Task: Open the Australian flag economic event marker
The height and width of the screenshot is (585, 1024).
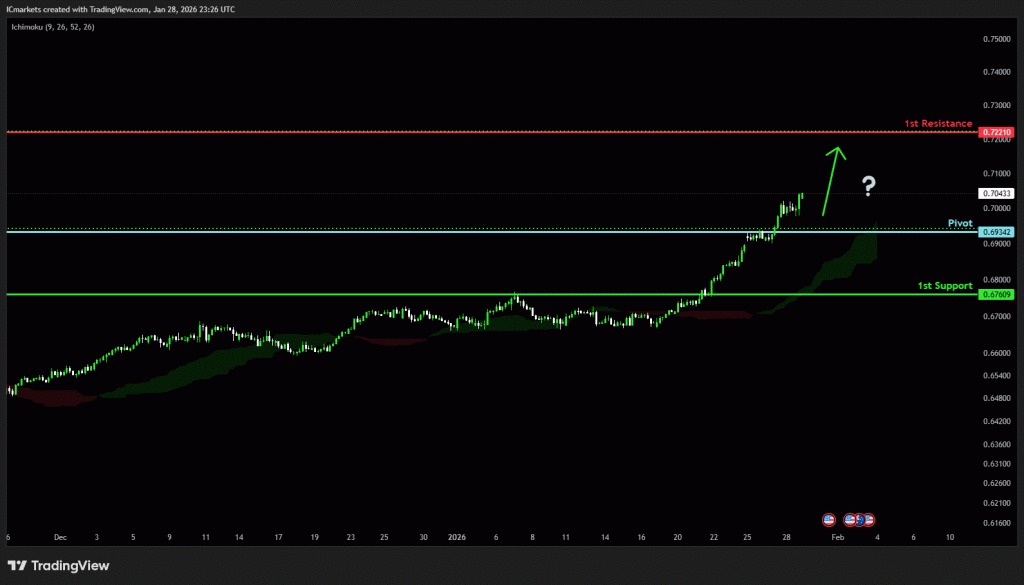Action: point(859,520)
